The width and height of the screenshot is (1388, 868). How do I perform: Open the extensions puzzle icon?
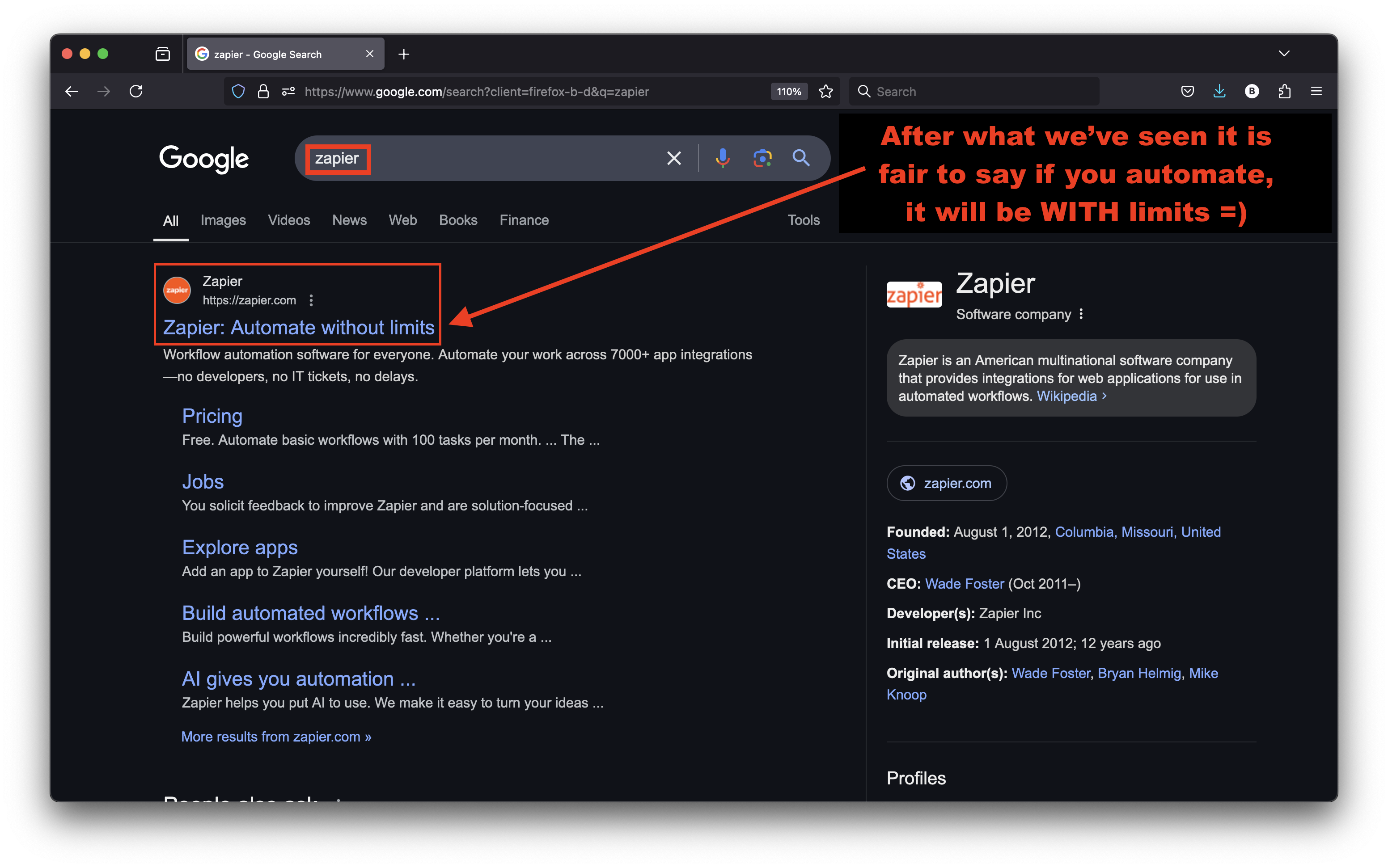click(x=1284, y=91)
